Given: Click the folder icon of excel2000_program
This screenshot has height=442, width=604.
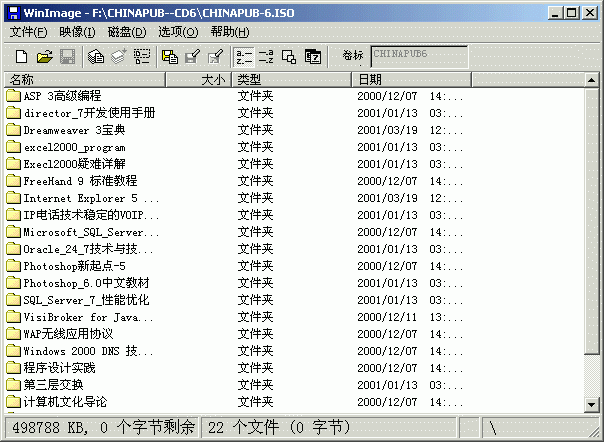Looking at the screenshot, I should click(x=13, y=146).
